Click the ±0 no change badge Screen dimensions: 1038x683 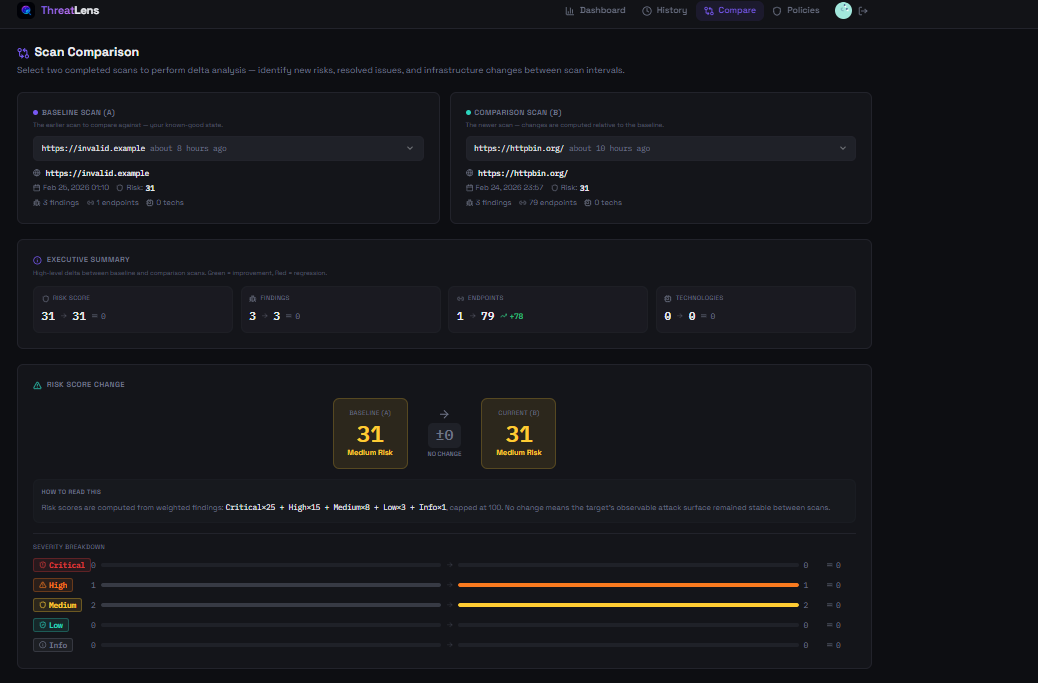pyautogui.click(x=444, y=435)
